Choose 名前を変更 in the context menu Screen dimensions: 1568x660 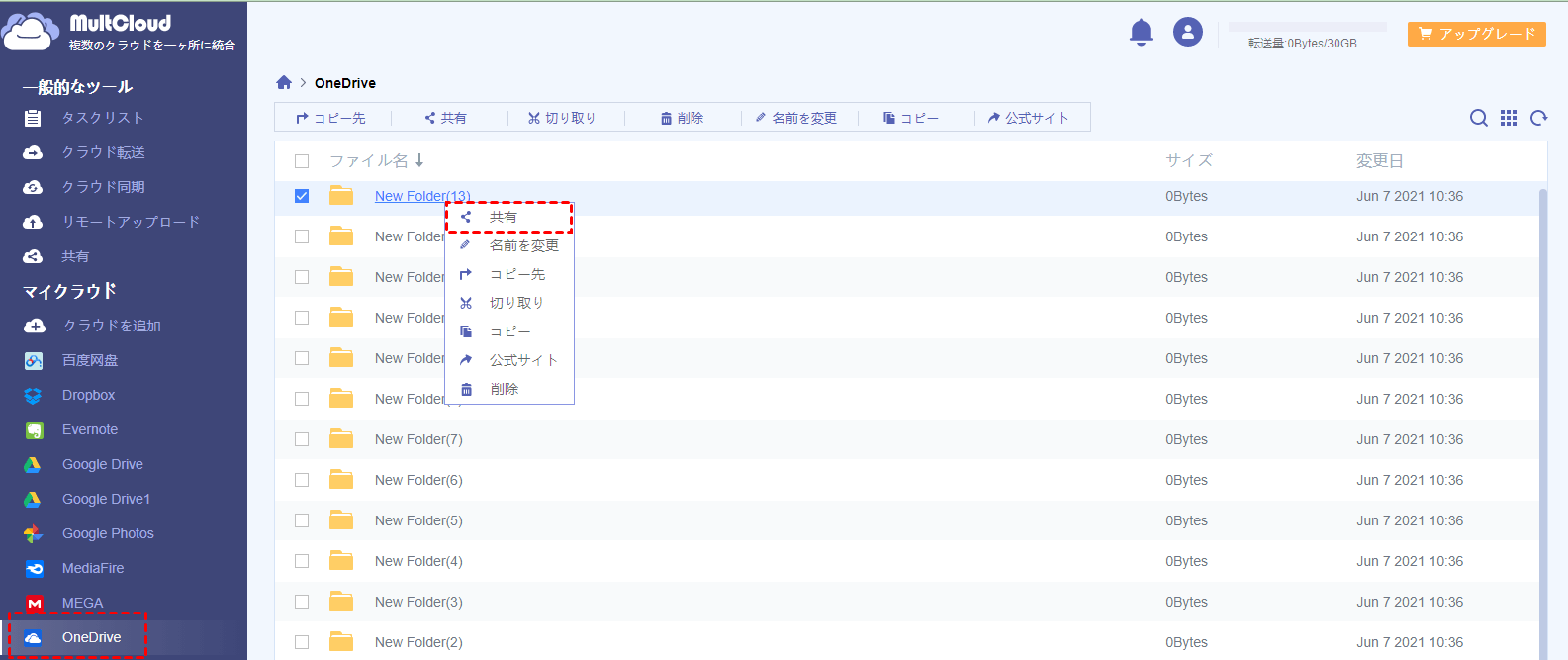click(509, 245)
